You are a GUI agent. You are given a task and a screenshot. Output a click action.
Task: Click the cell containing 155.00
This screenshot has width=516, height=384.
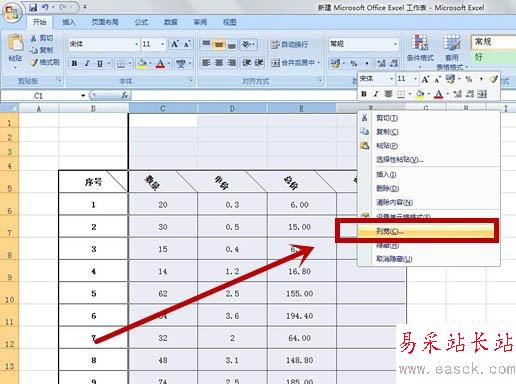[x=302, y=293]
